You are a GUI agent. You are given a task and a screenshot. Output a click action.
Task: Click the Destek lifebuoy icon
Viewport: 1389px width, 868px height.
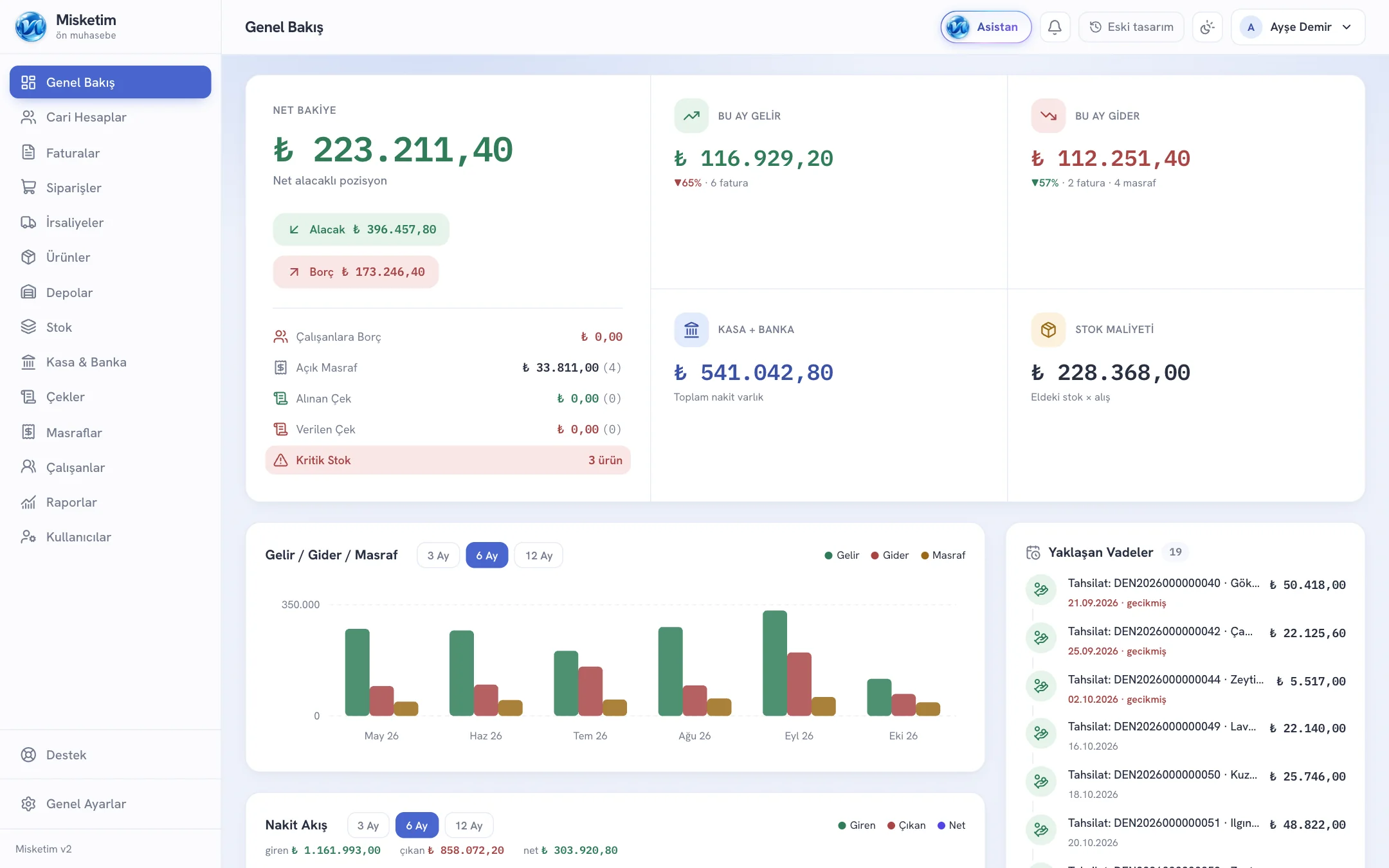point(28,755)
